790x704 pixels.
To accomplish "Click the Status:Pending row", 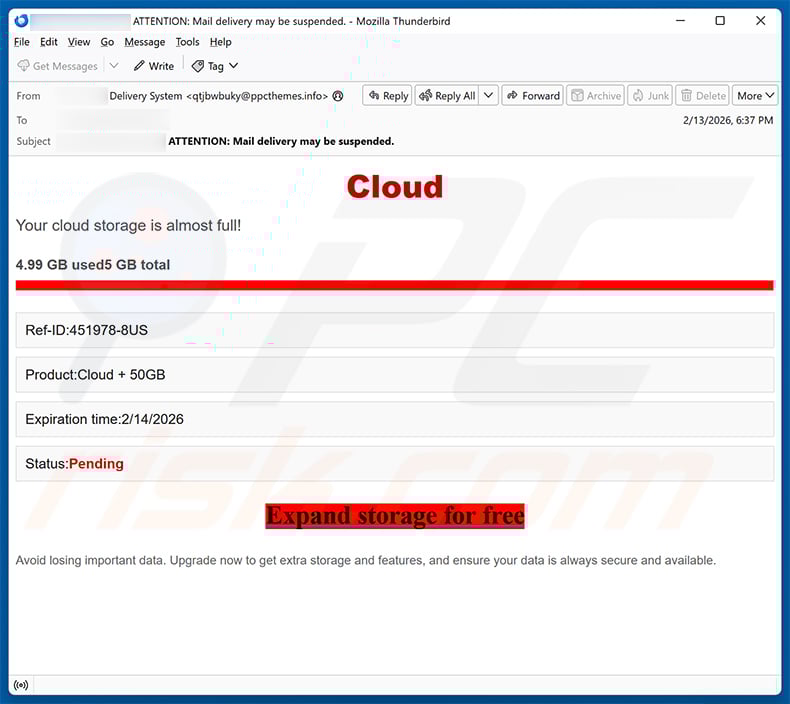I will click(x=394, y=464).
